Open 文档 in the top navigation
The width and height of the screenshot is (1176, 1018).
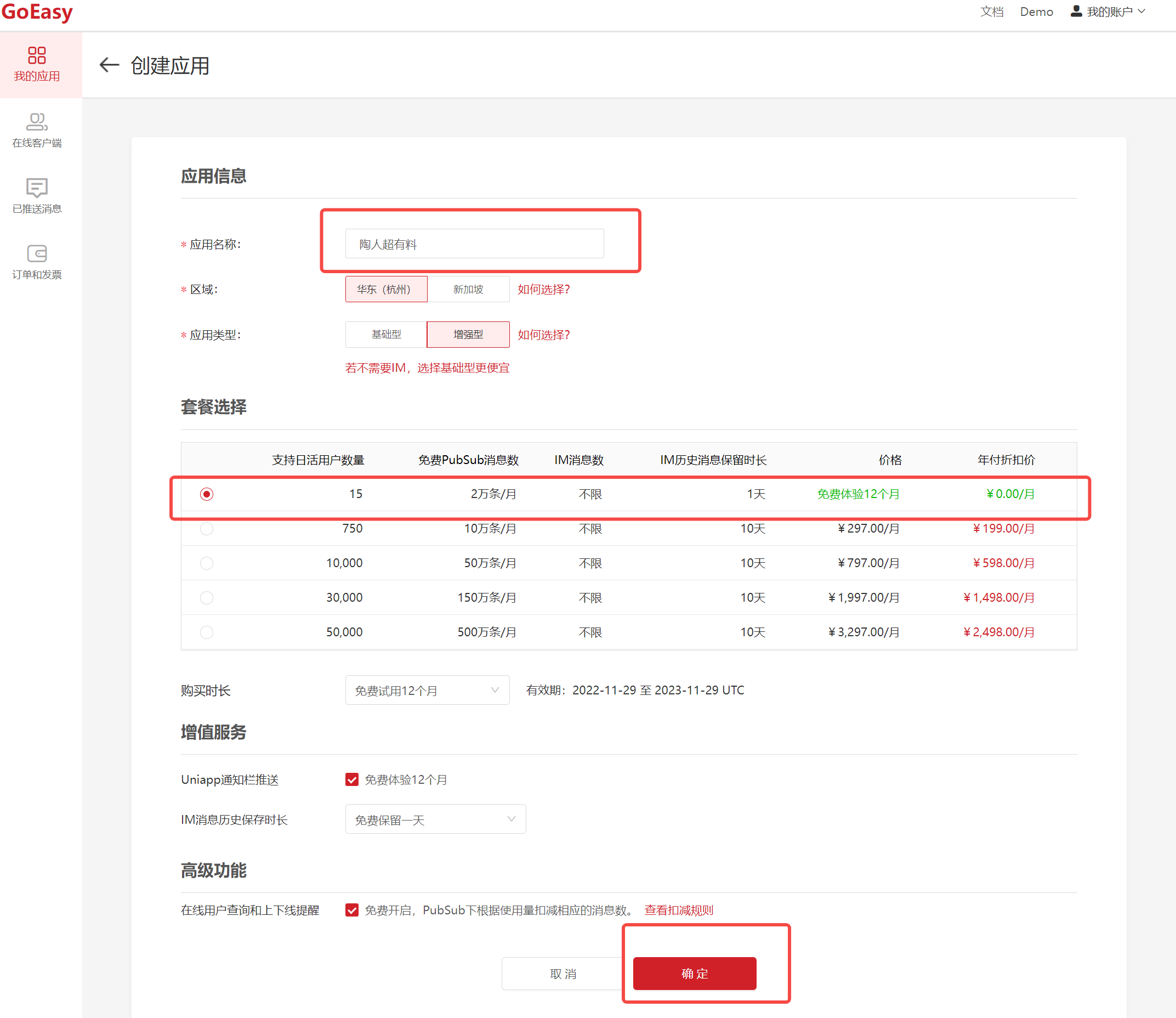pos(992,12)
